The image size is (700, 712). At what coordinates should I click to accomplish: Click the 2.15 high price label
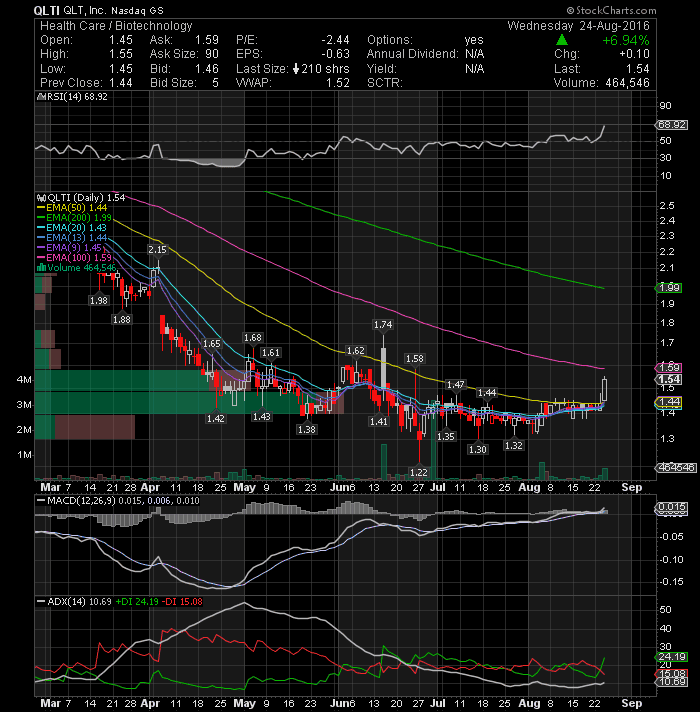click(x=158, y=249)
